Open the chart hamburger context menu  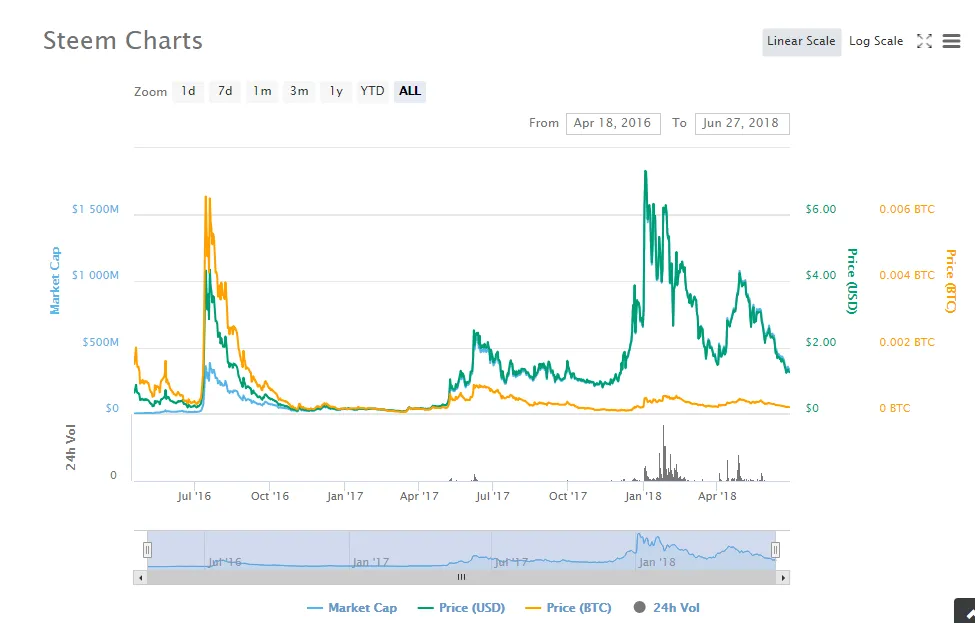(951, 41)
